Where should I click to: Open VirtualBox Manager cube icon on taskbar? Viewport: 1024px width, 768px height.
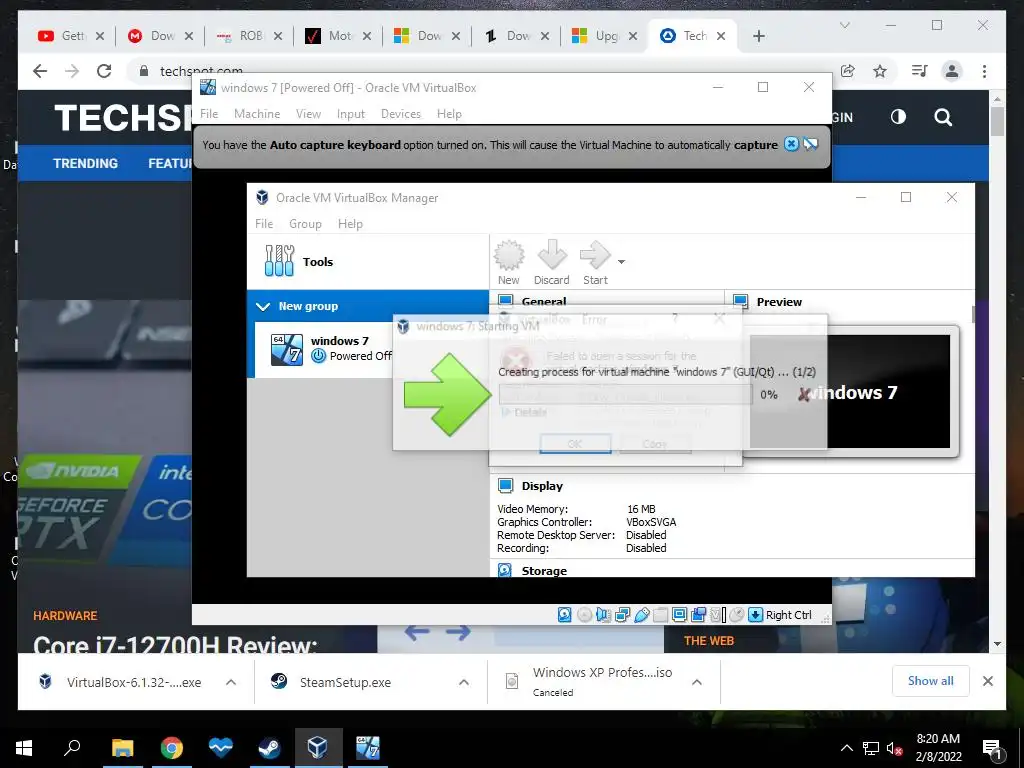point(317,748)
